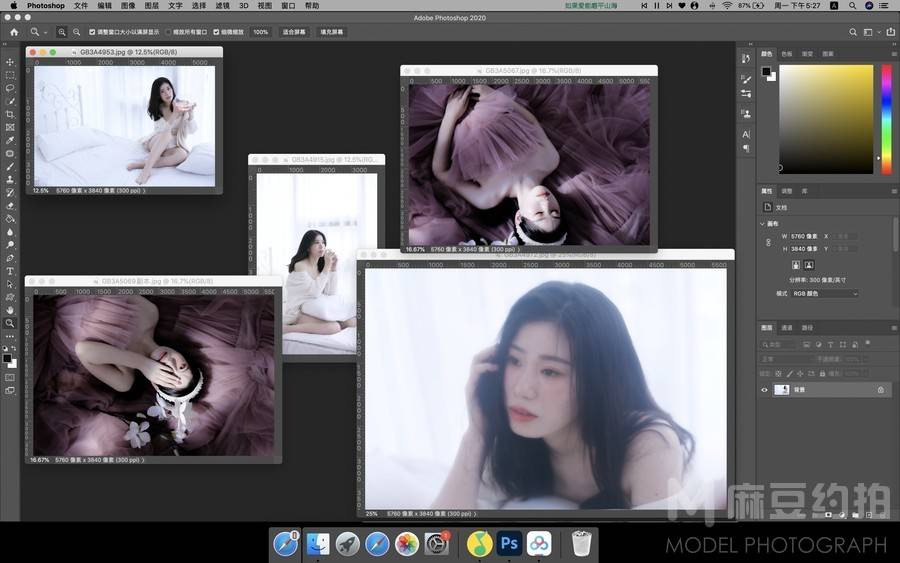Select the Clone Stamp tool
The width and height of the screenshot is (900, 563).
(10, 180)
